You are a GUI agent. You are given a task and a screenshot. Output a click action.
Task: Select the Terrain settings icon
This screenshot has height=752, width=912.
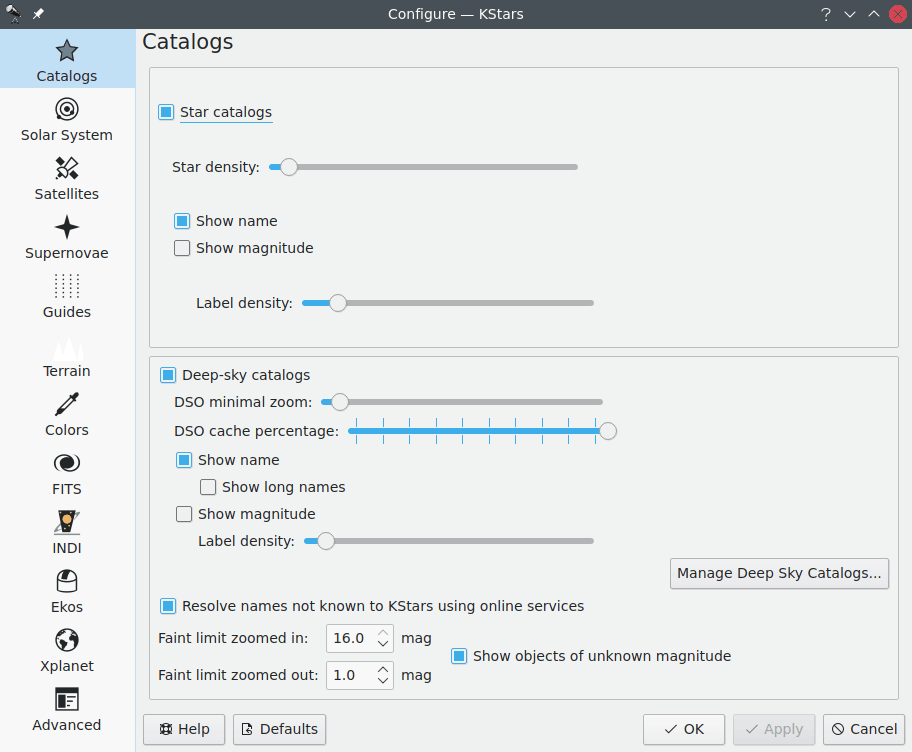tap(66, 354)
